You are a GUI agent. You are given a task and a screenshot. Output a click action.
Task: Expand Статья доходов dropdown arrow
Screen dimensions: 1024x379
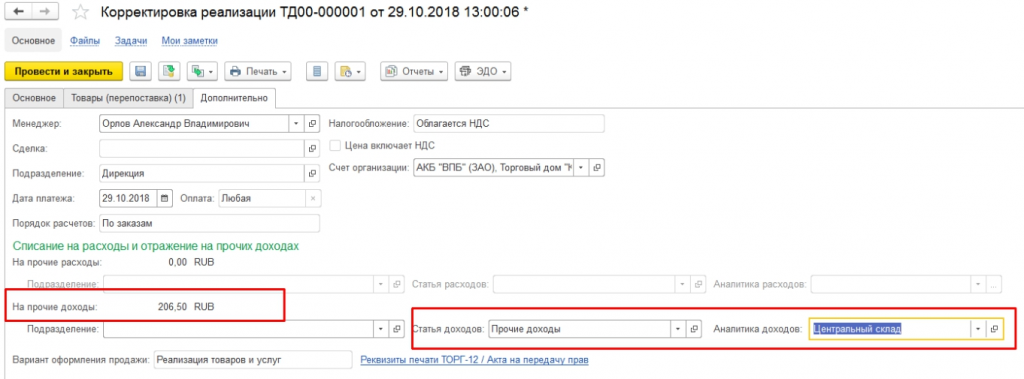click(678, 329)
